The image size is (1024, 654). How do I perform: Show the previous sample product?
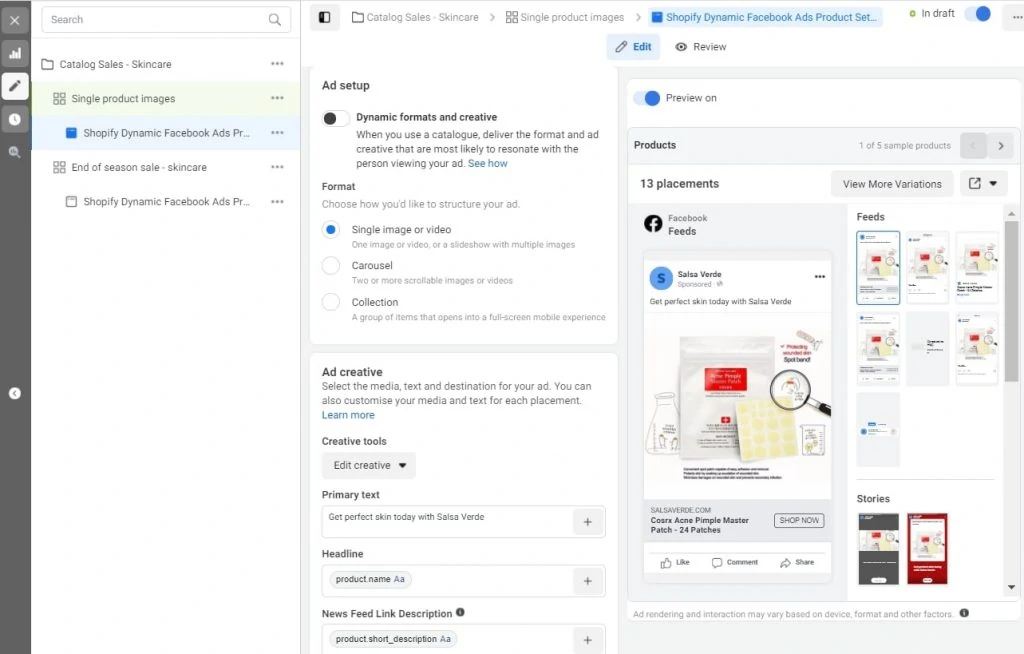point(973,146)
